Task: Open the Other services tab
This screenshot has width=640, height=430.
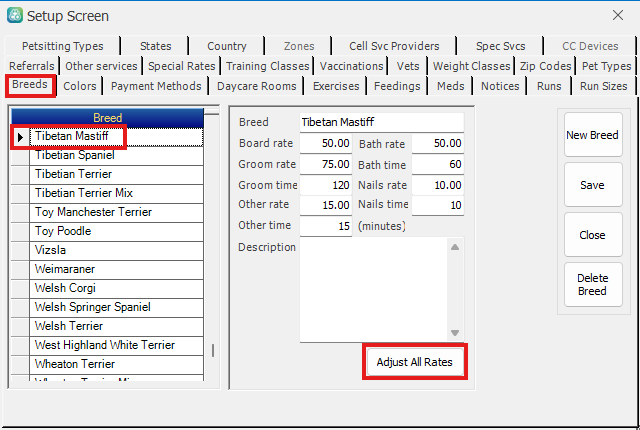Action: pos(101,66)
